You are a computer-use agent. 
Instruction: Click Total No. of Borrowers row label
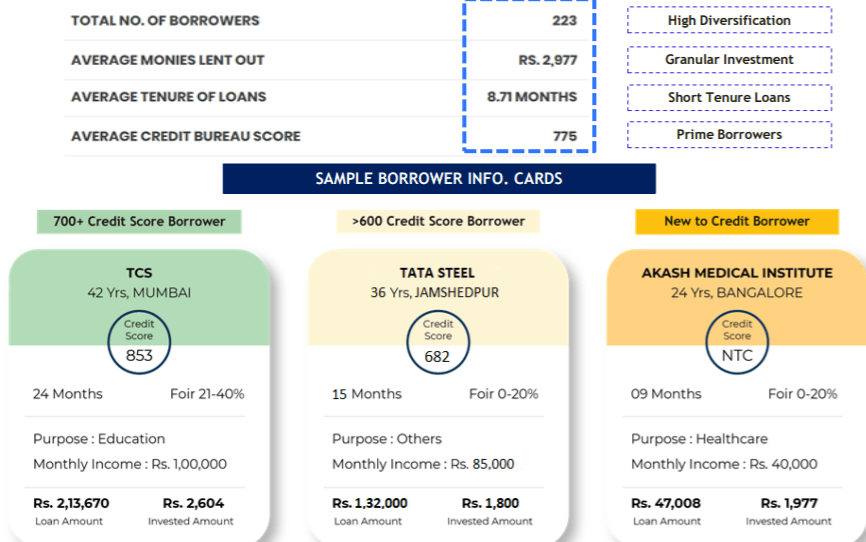tap(165, 21)
